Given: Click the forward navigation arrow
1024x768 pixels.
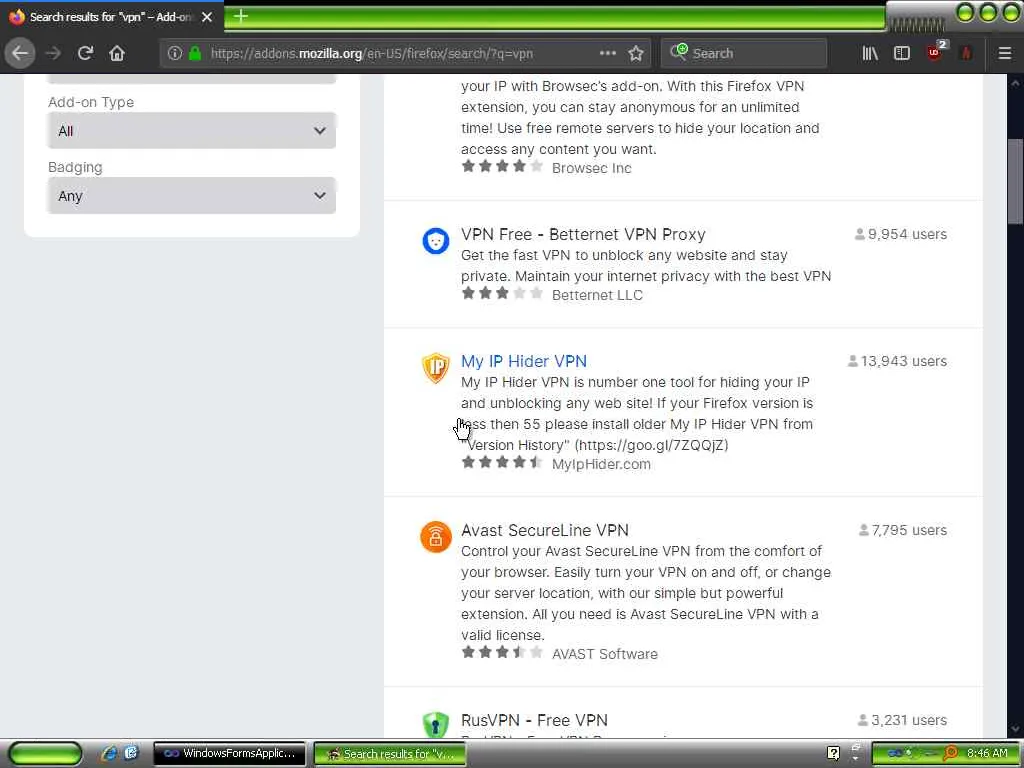Looking at the screenshot, I should 53,53.
